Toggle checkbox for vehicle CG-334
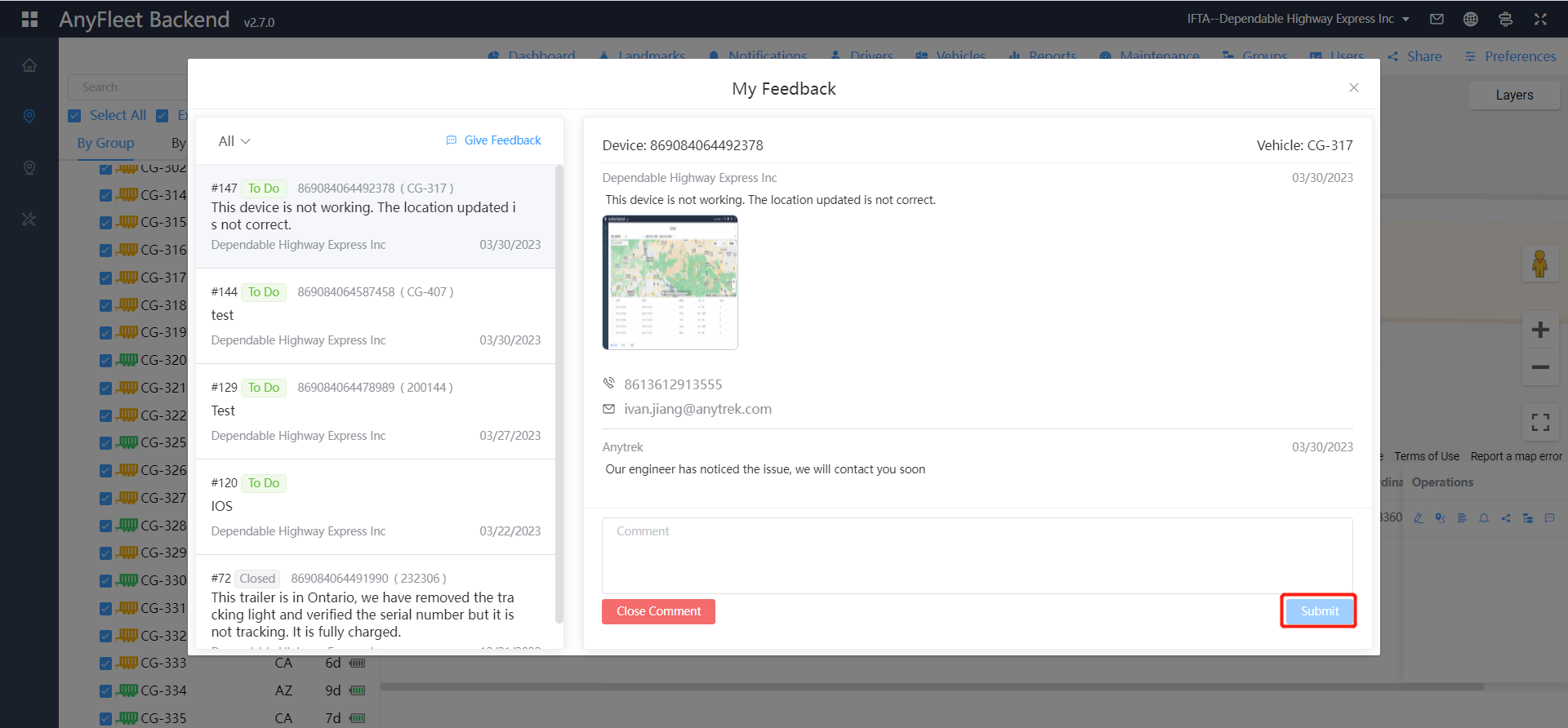 105,691
